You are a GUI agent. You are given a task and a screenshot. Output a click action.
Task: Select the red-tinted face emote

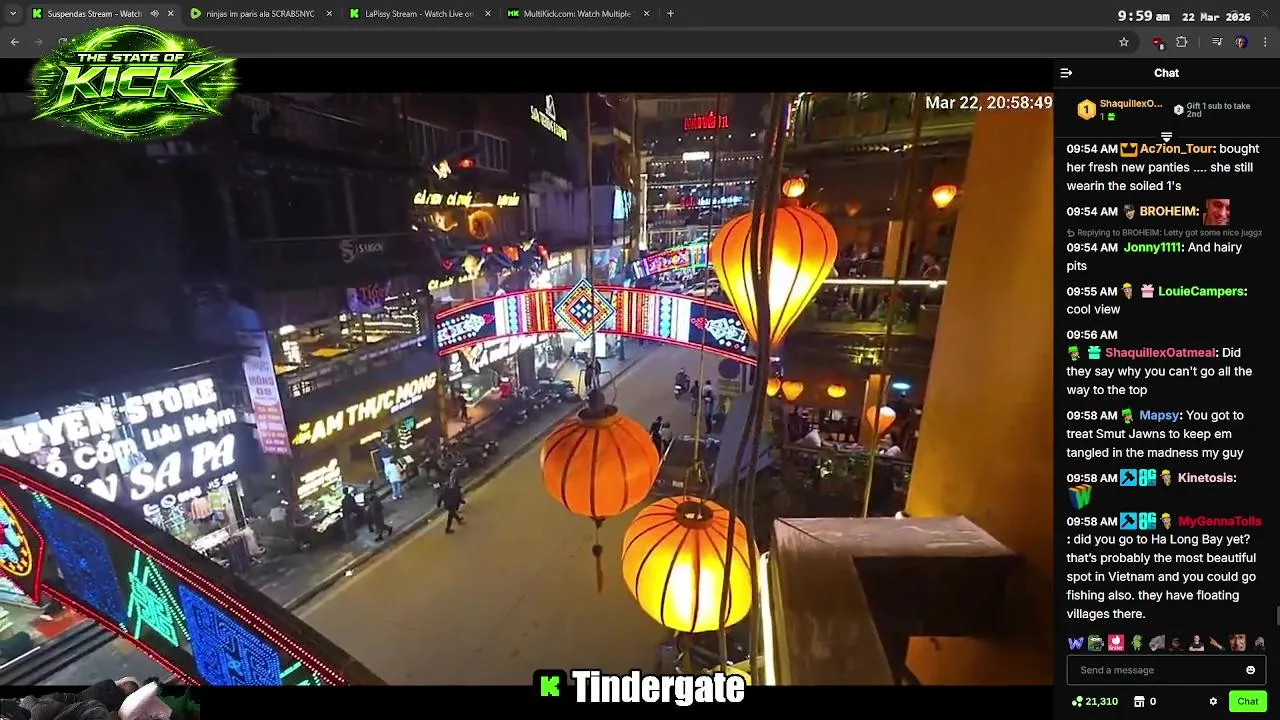pos(1237,643)
